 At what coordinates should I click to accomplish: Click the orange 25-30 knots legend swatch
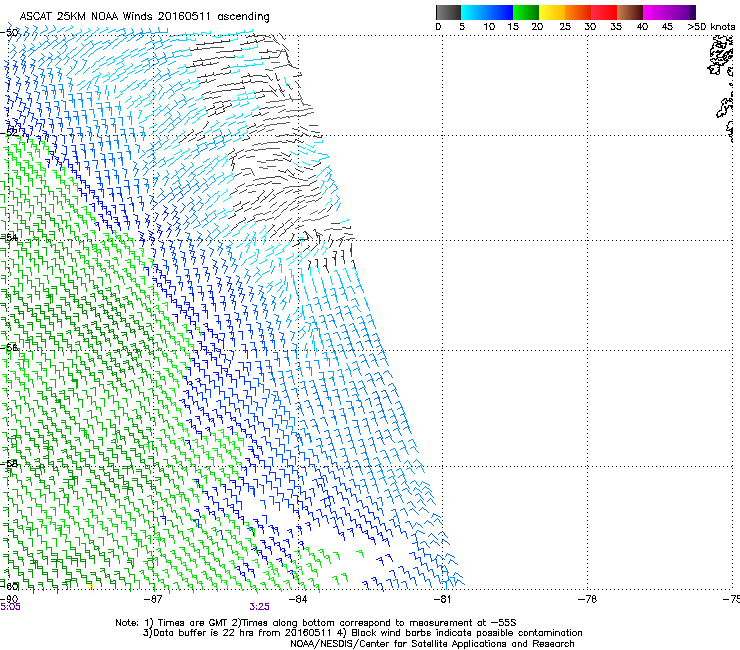(578, 12)
